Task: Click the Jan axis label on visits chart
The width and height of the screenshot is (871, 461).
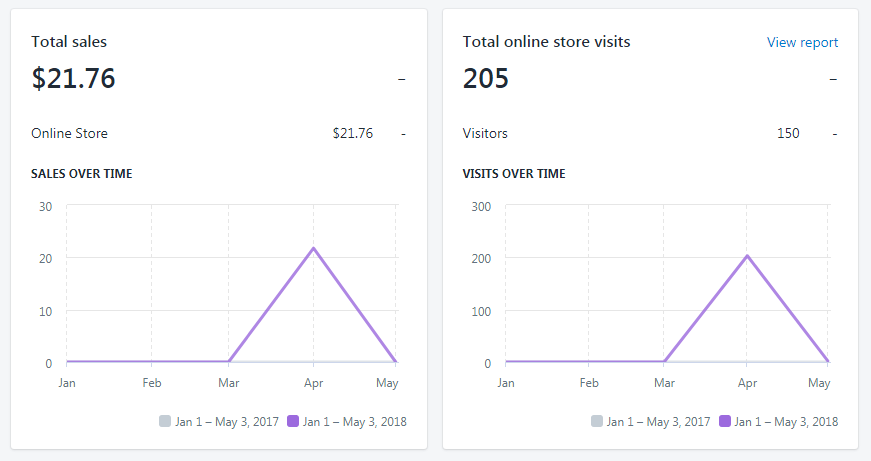Action: pos(505,383)
